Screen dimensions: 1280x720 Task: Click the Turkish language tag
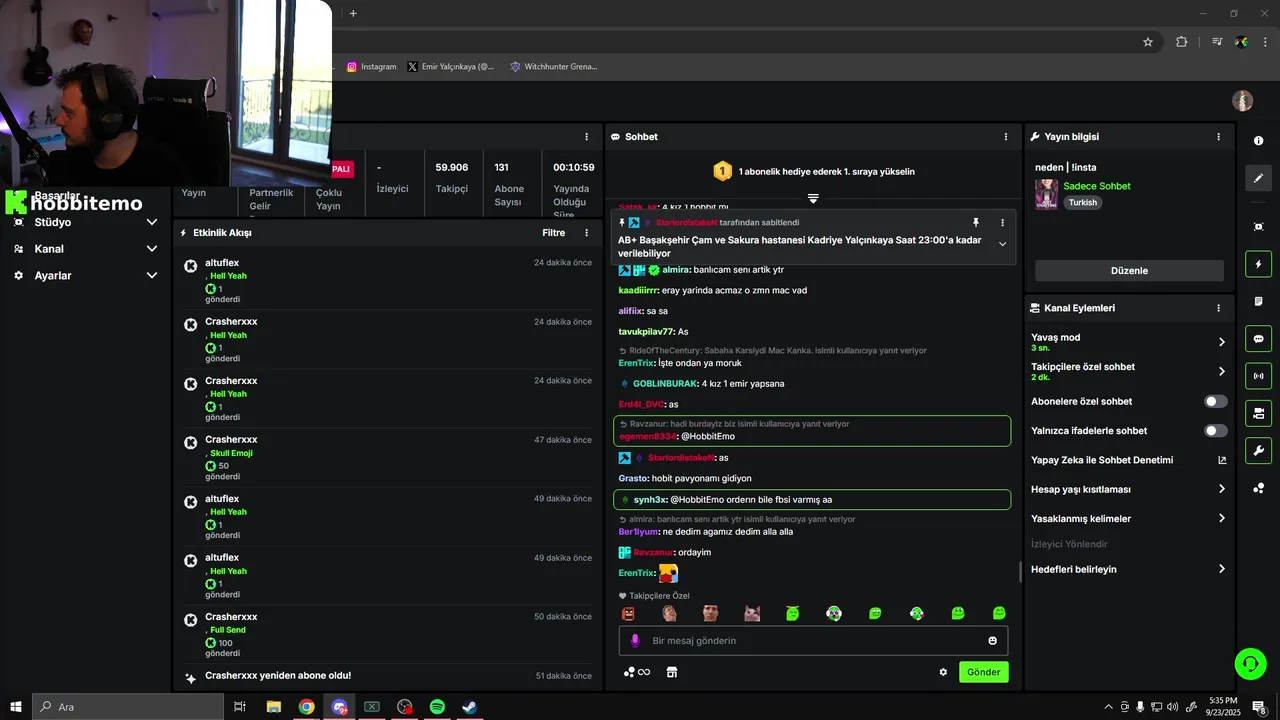[1082, 202]
